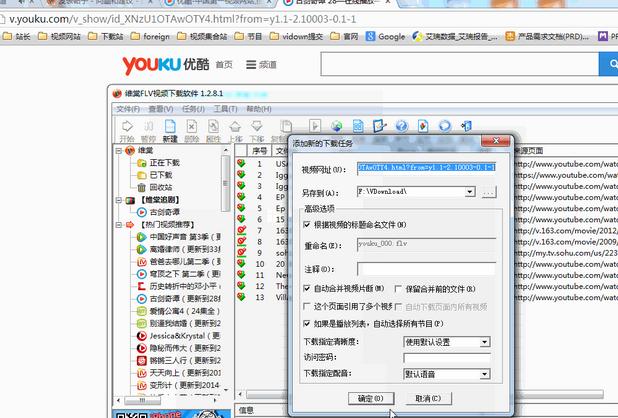Select 中国好声音 第3季 in the tree
Screen dimensions: 618x418
(x=185, y=237)
